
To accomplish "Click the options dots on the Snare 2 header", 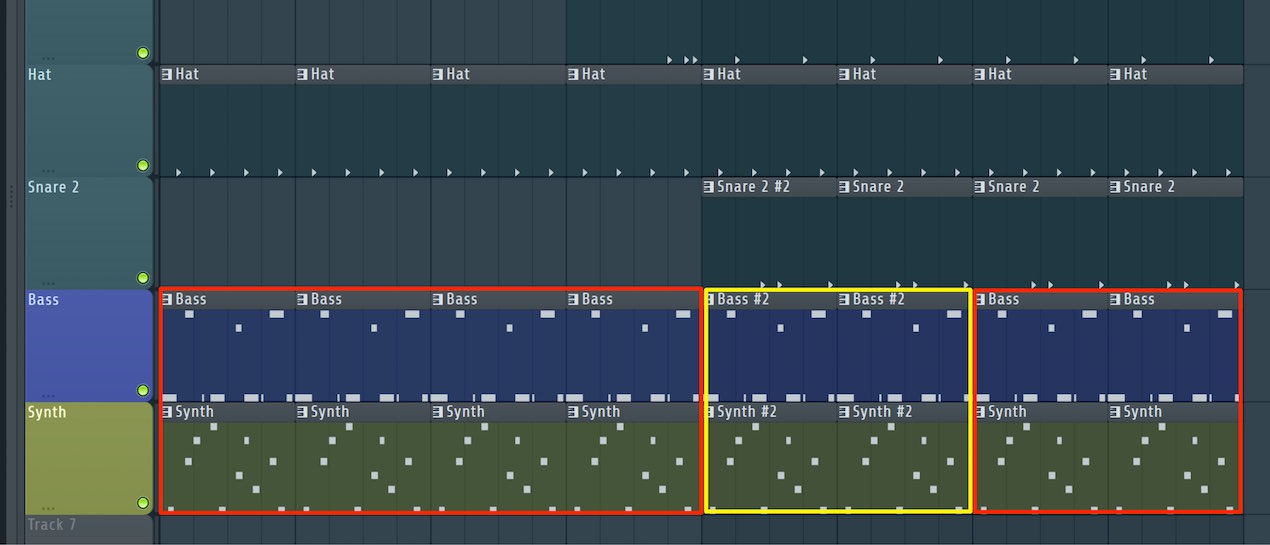I will click(x=48, y=283).
